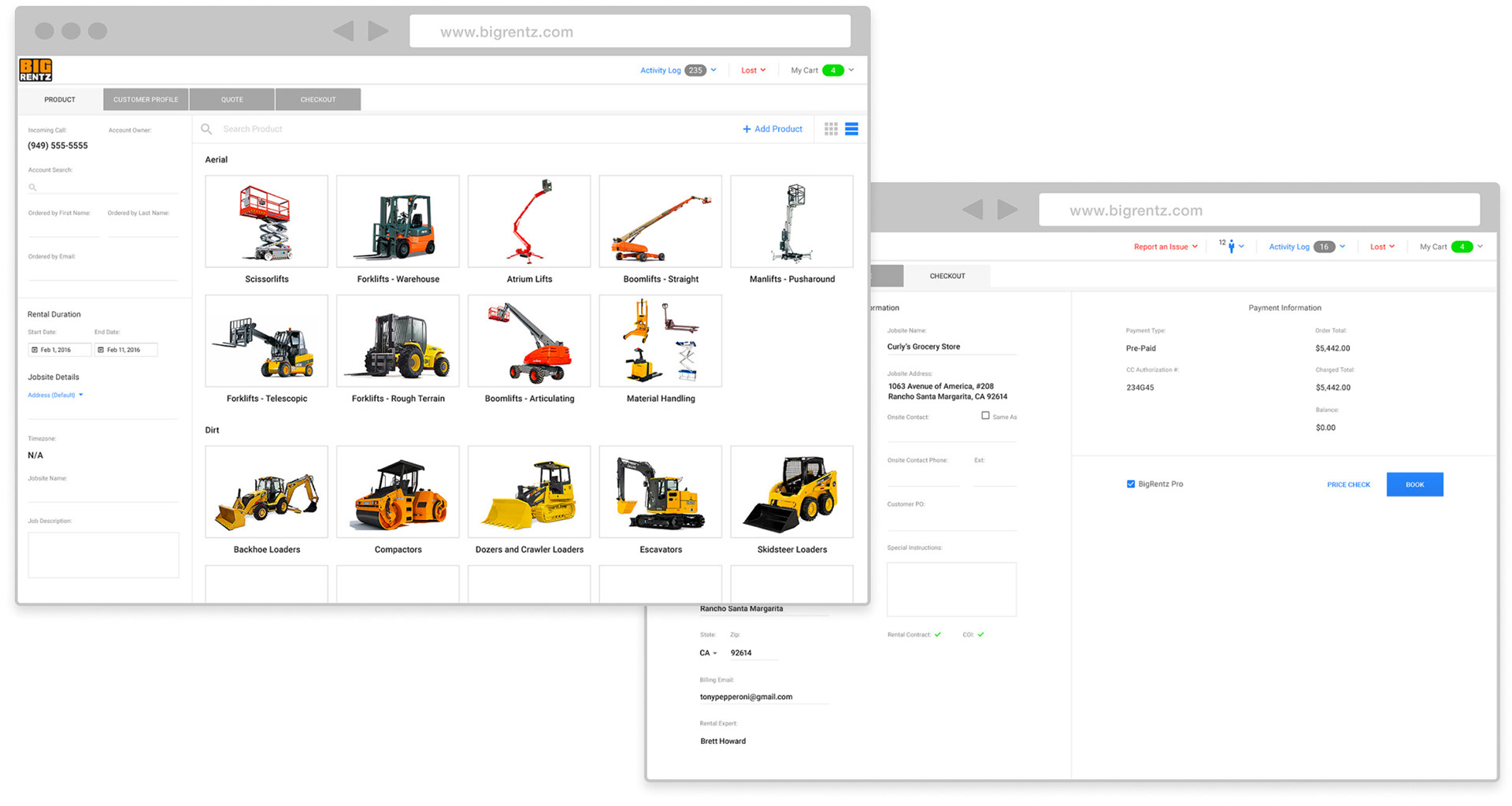Expand Activity Log dropdown in front window
The image size is (1512, 806).
pos(713,70)
